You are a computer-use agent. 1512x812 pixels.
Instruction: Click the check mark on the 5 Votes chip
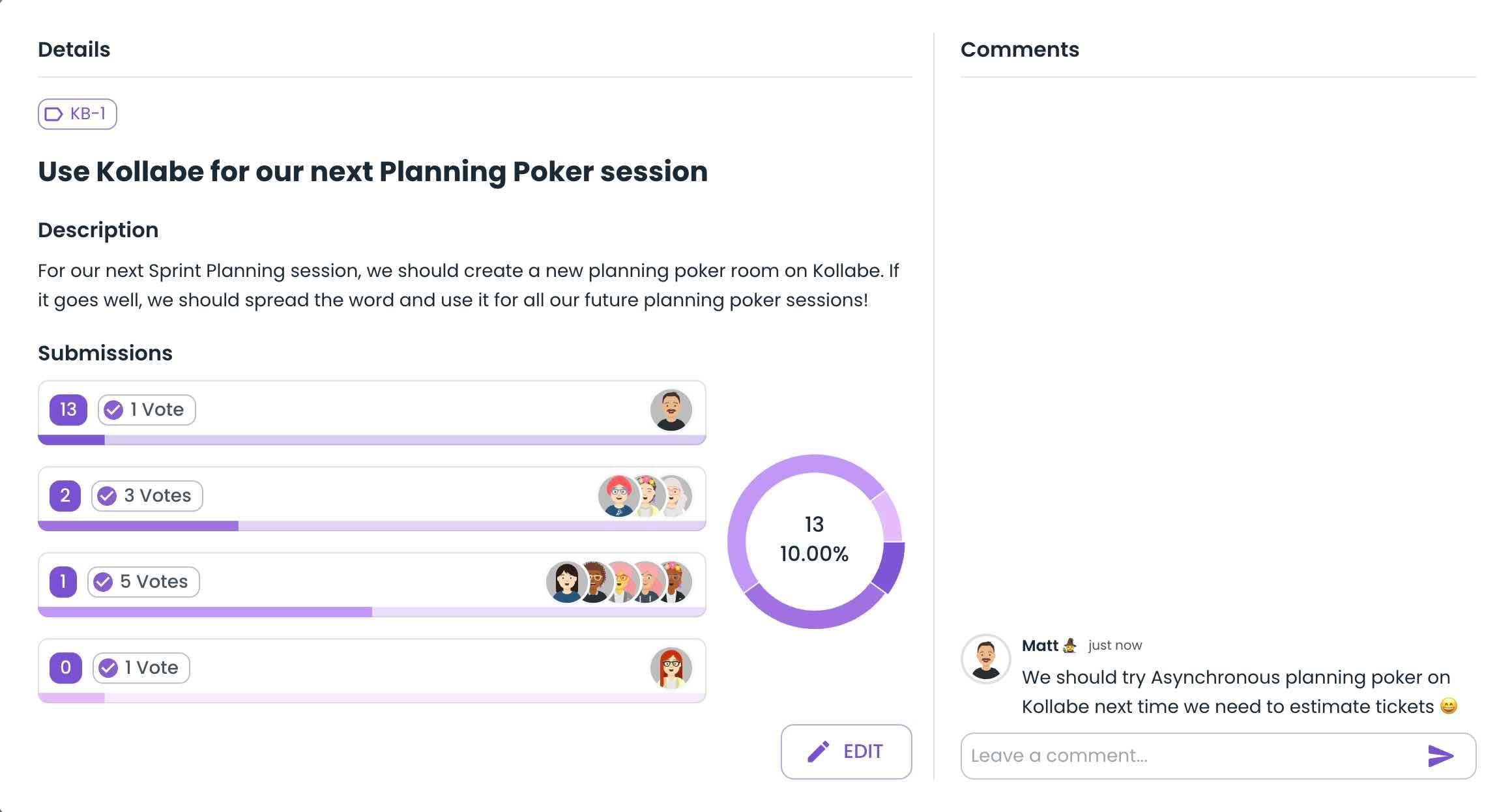(103, 582)
